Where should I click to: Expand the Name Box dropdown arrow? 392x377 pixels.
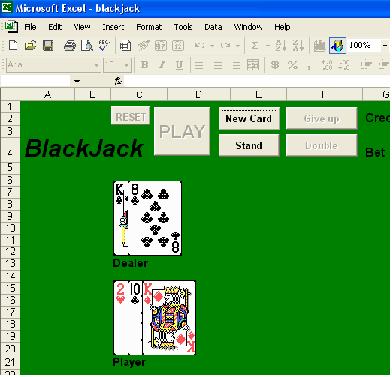pyautogui.click(x=77, y=81)
